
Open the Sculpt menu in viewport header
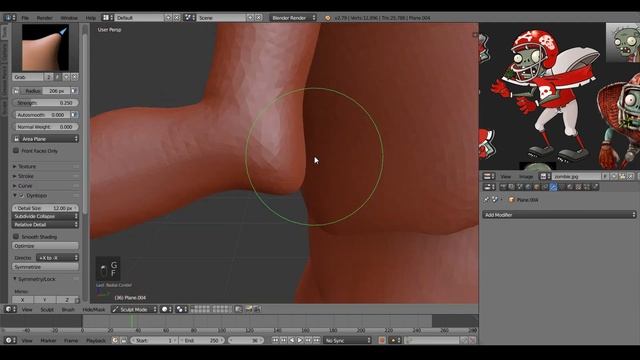(x=47, y=309)
